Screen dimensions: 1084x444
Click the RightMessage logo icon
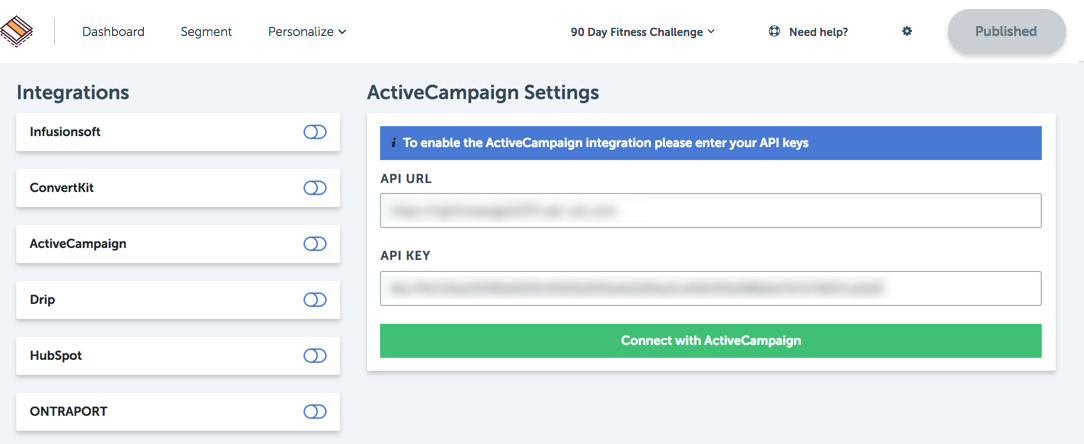17,30
